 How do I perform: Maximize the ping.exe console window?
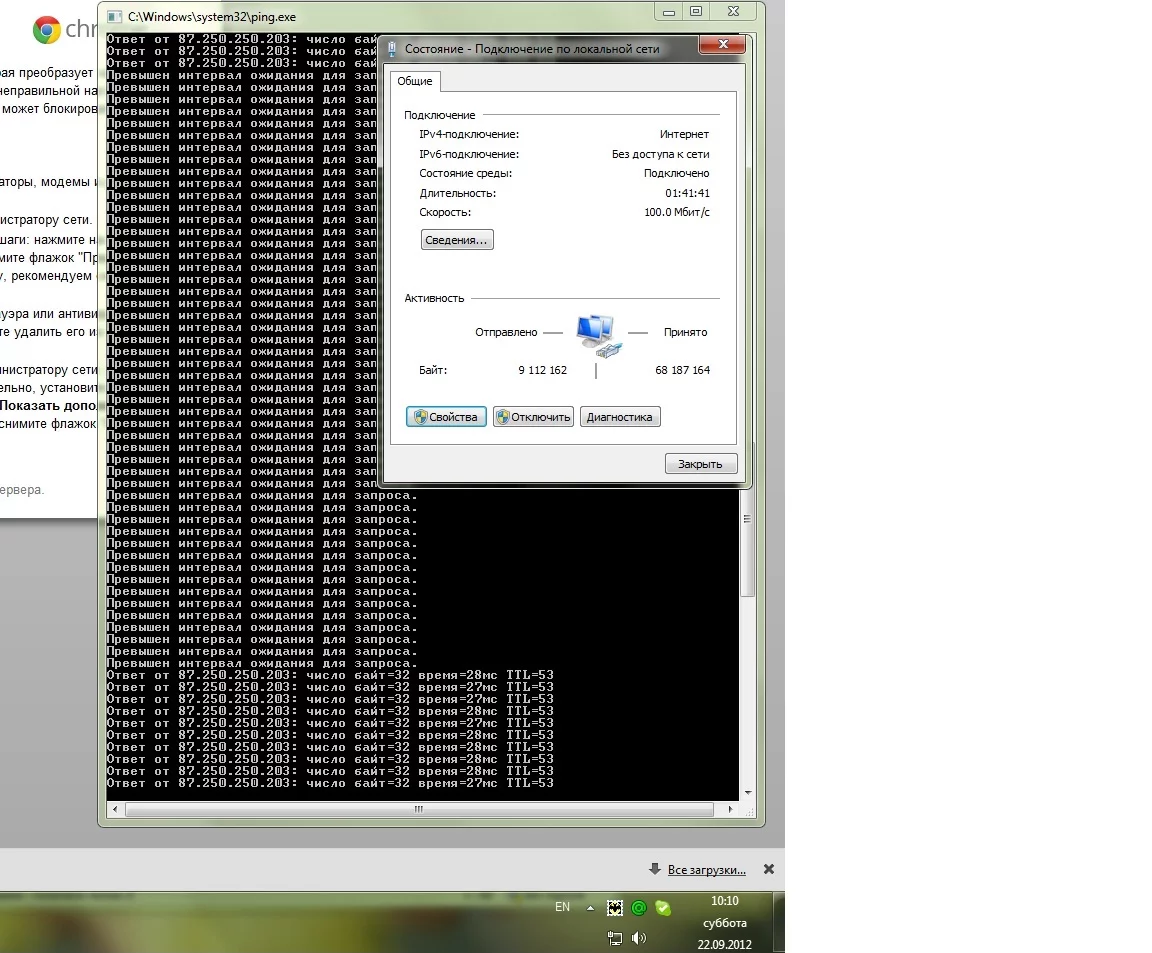click(696, 12)
